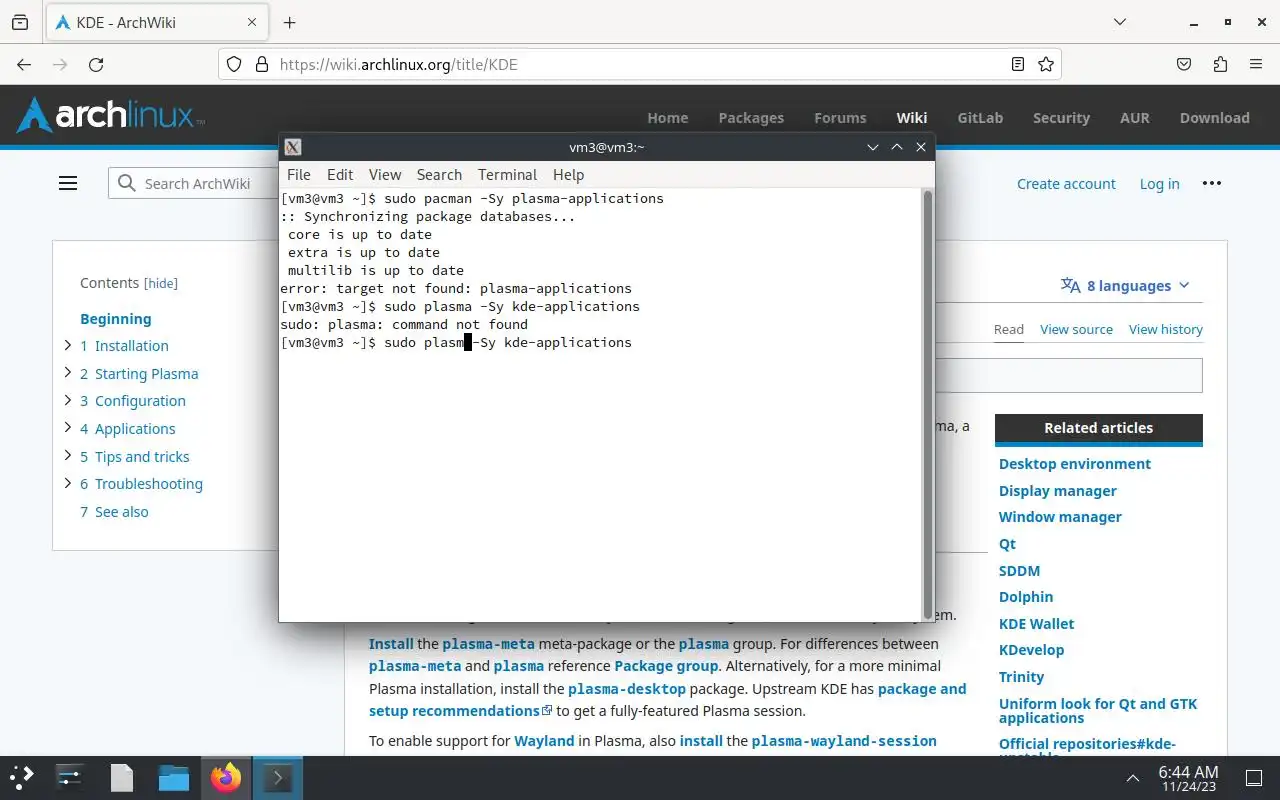Open the KDE application launcher

point(22,777)
